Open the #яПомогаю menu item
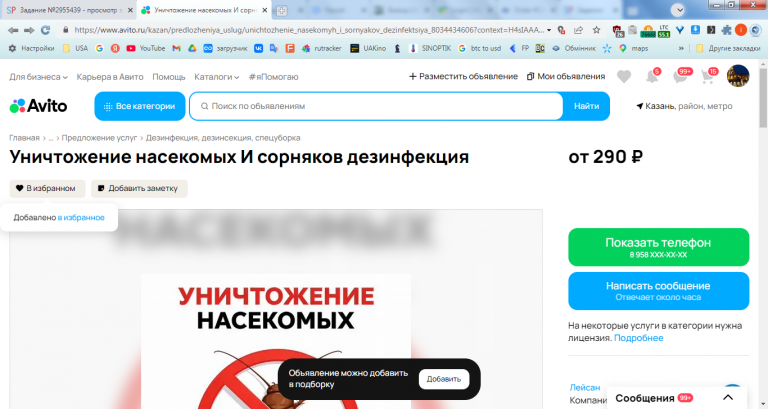The image size is (768, 409). pyautogui.click(x=273, y=77)
